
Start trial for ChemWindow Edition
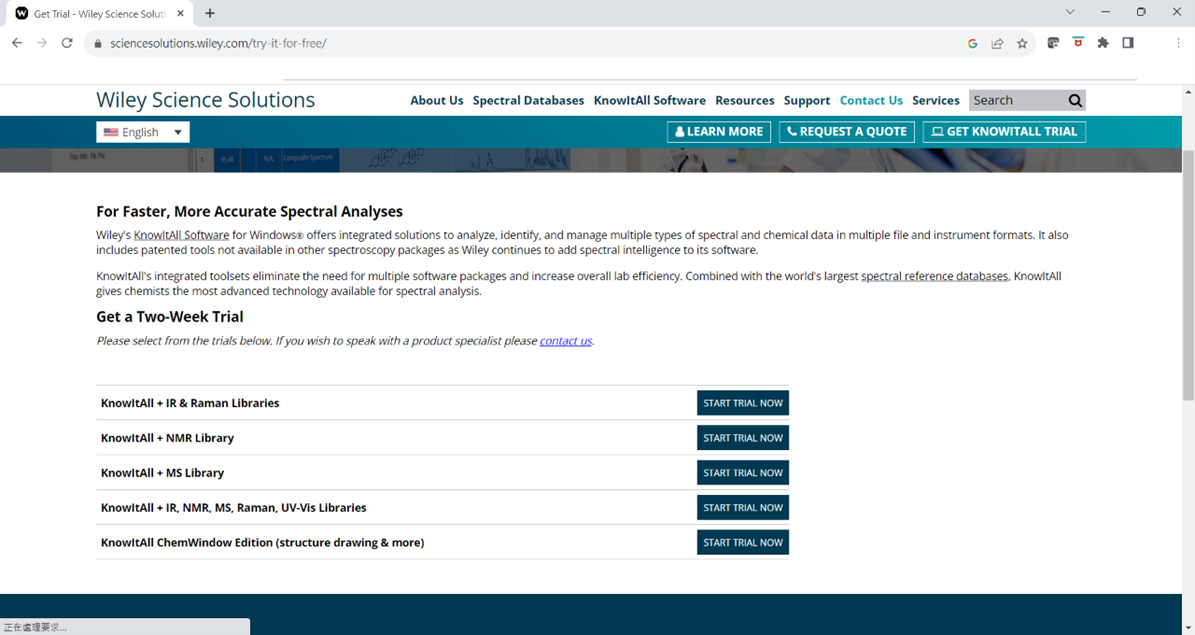click(742, 543)
